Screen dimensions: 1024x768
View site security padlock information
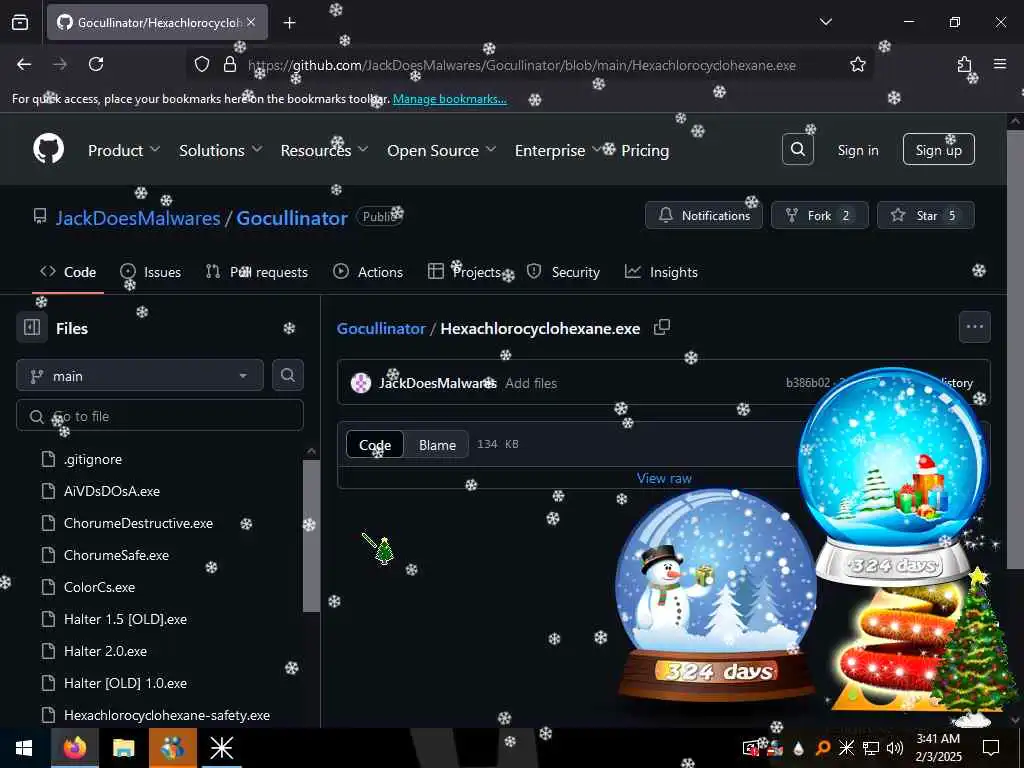[x=229, y=64]
